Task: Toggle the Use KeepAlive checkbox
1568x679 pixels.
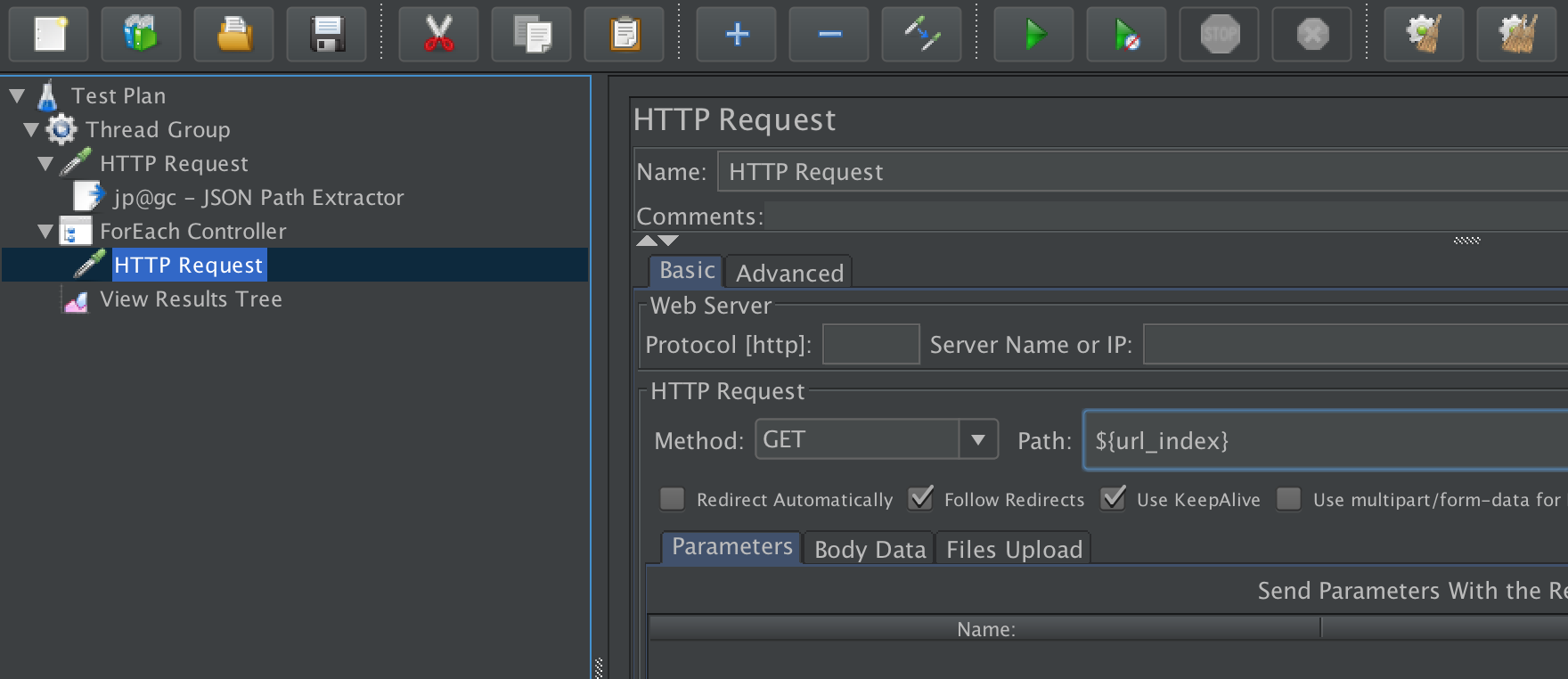Action: click(x=1113, y=499)
